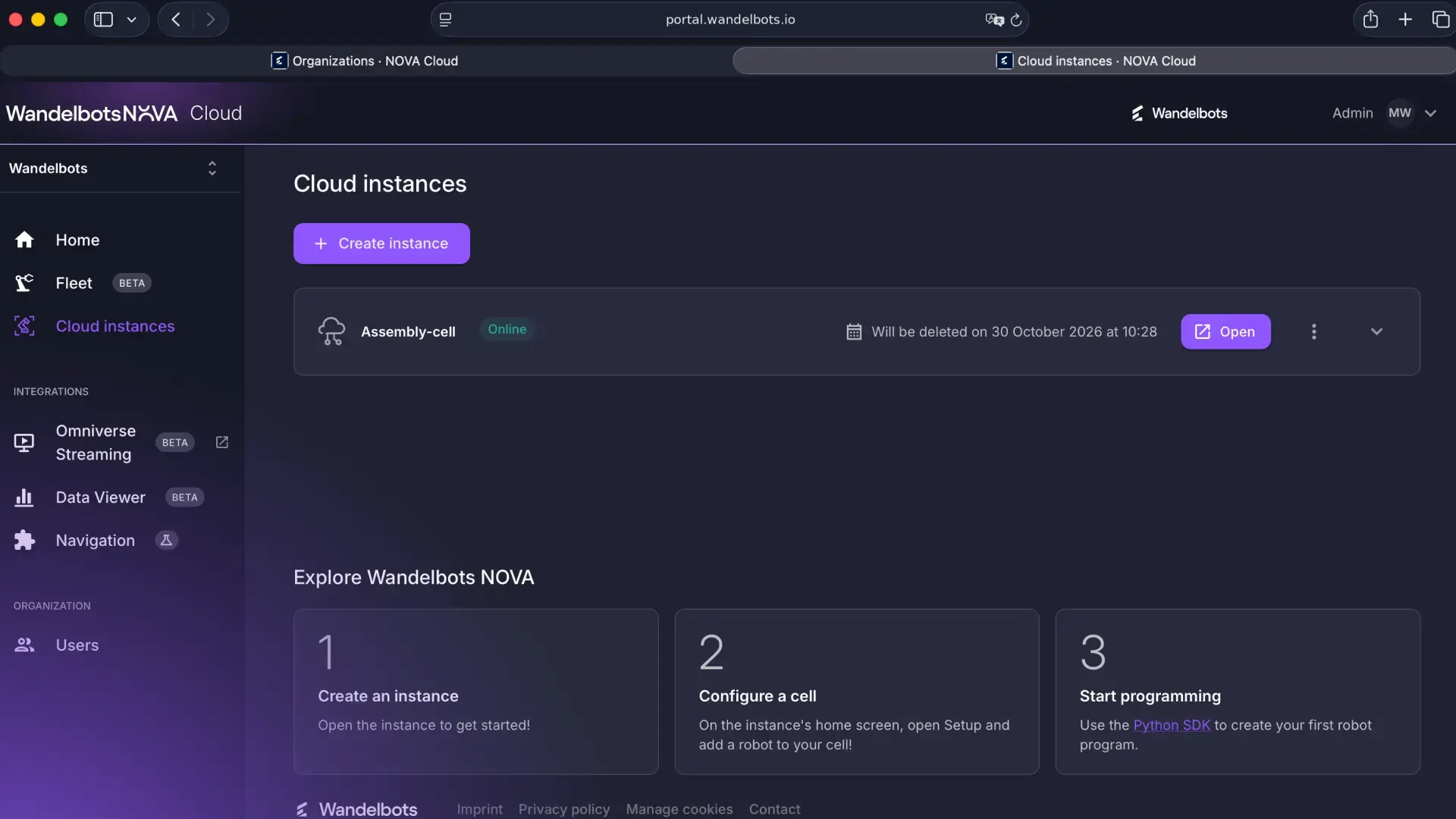This screenshot has height=819, width=1456.
Task: Click the translate icon in address bar
Action: [x=994, y=20]
